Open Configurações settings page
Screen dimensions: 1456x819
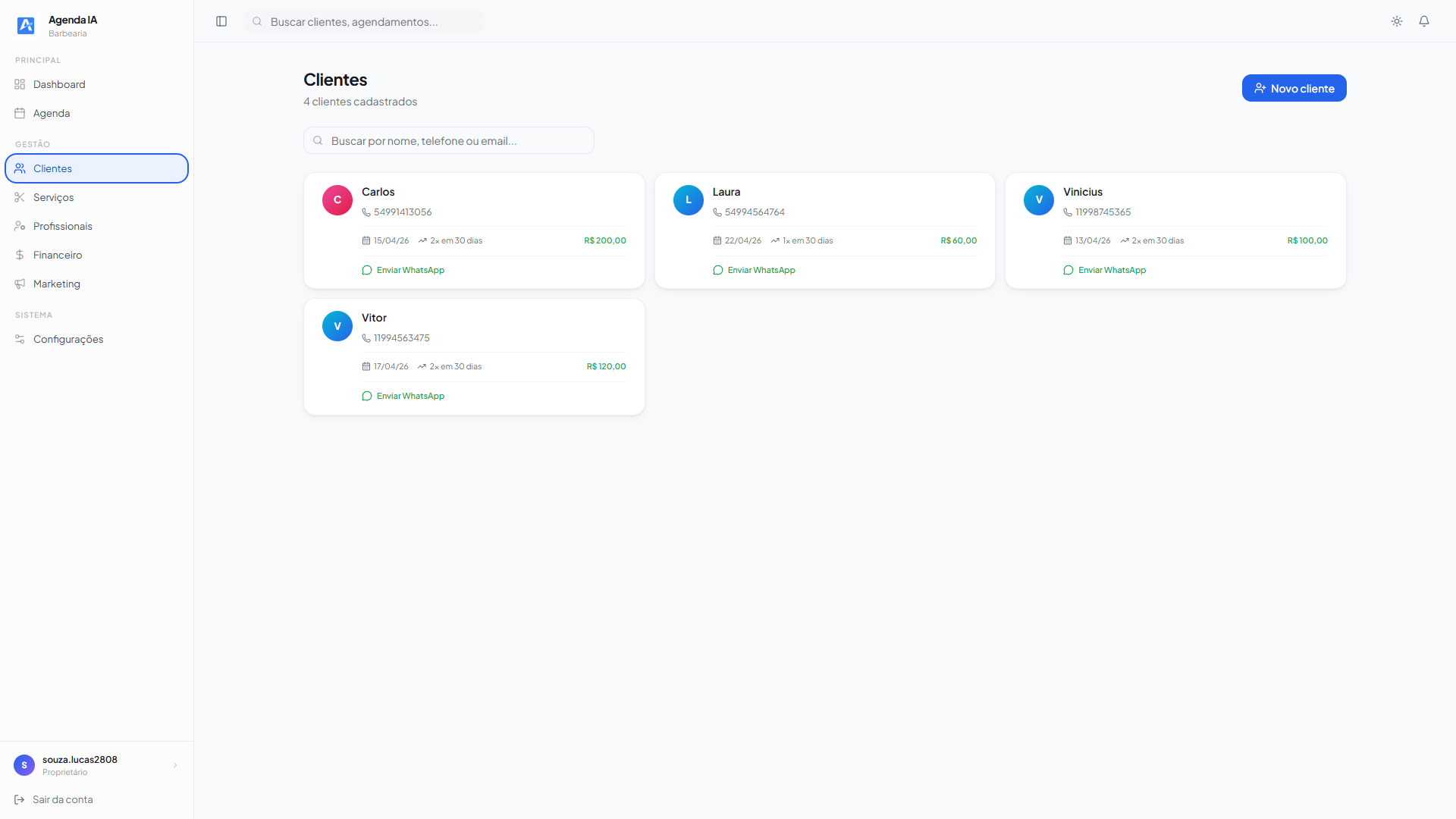[x=97, y=339]
